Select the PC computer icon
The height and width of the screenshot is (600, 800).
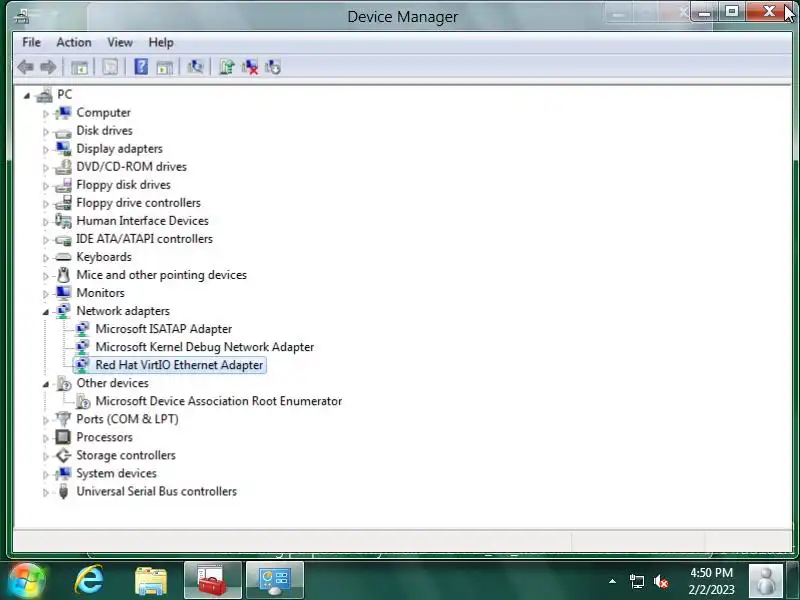click(44, 94)
